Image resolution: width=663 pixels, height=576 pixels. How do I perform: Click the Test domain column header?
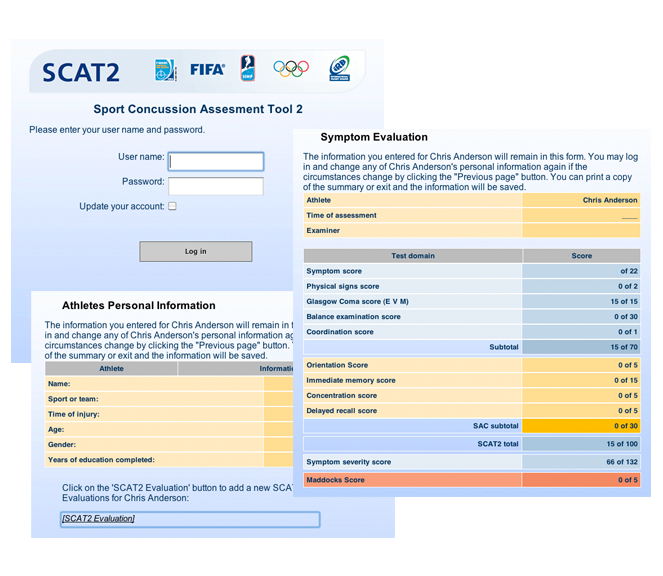(x=413, y=256)
